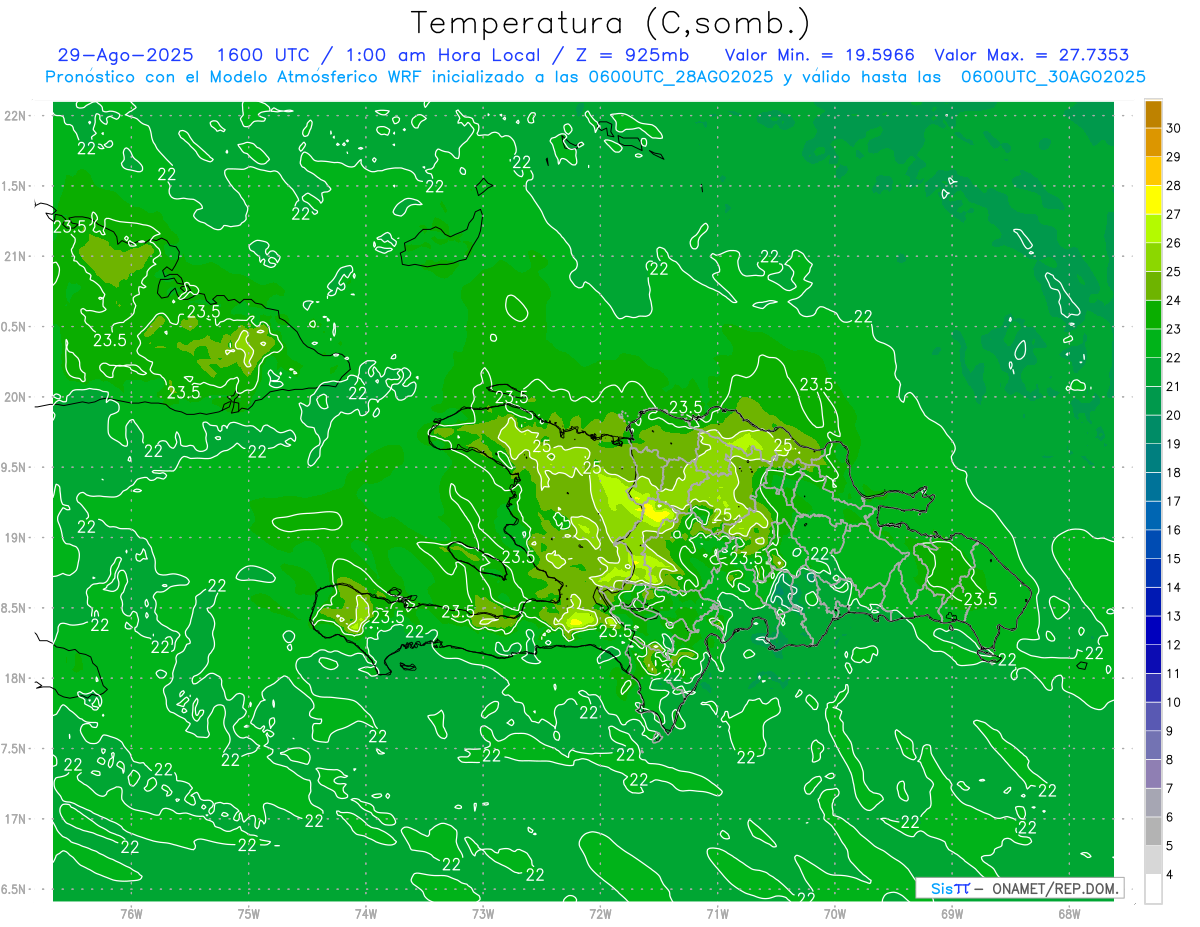The width and height of the screenshot is (1200, 927).
Task: Pick the amber swatch between 28 and 29
Action: [x=1153, y=171]
